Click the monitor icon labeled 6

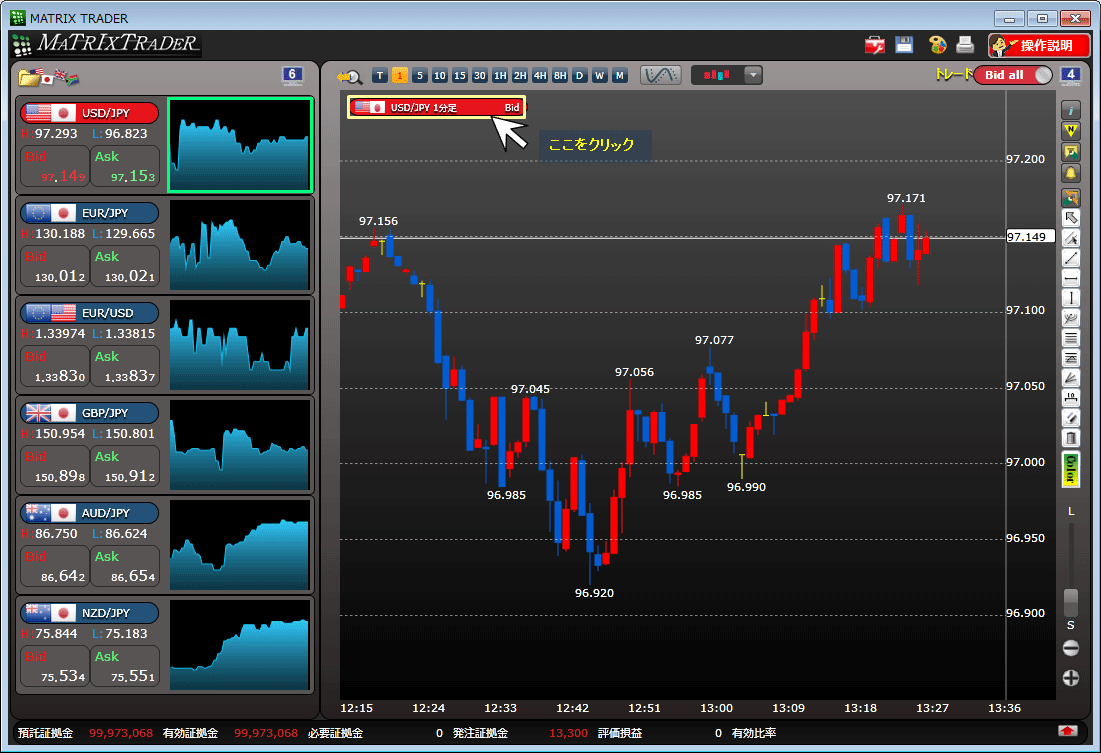(x=292, y=75)
